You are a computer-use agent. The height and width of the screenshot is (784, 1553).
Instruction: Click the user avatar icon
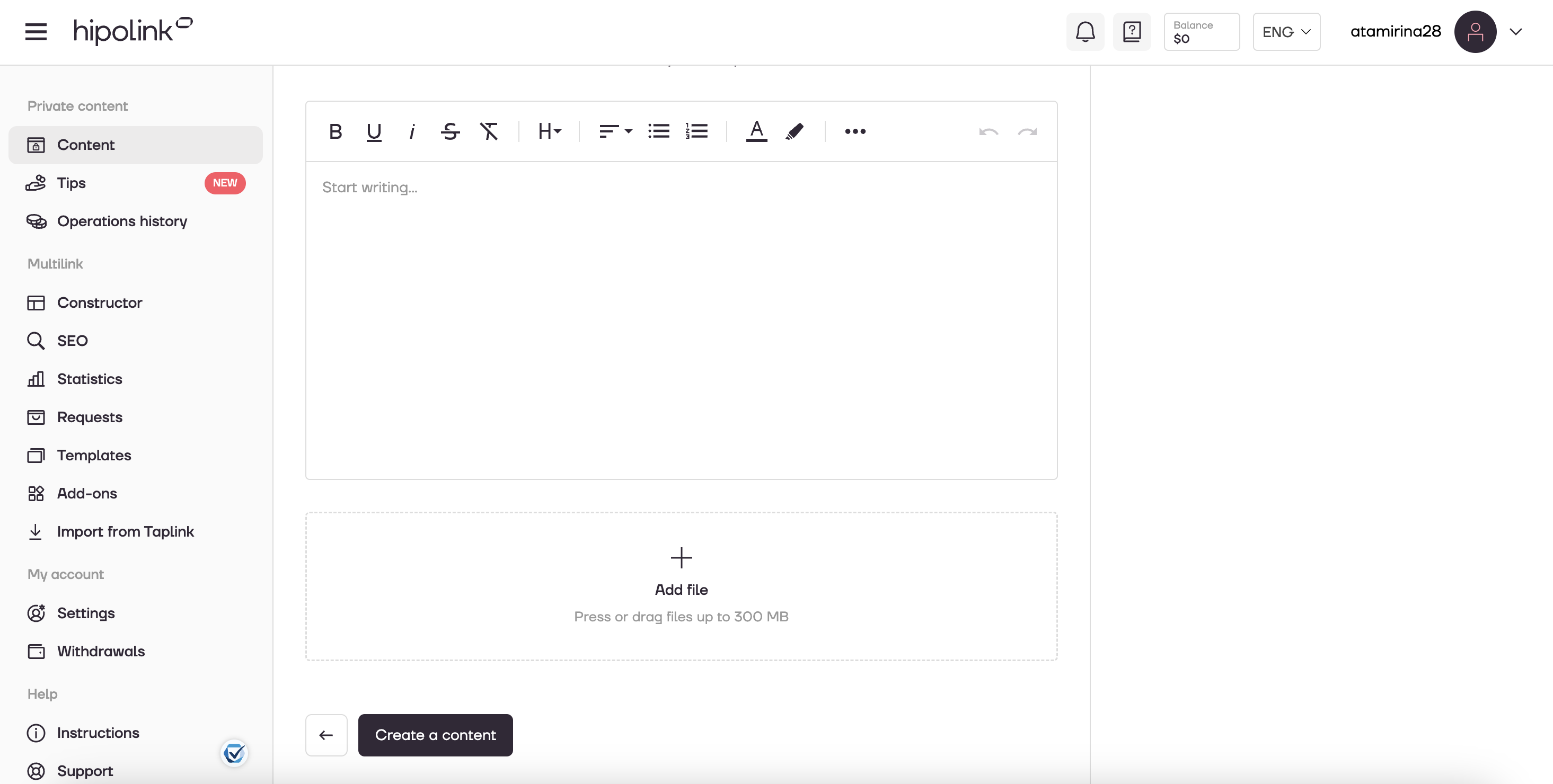pyautogui.click(x=1475, y=31)
